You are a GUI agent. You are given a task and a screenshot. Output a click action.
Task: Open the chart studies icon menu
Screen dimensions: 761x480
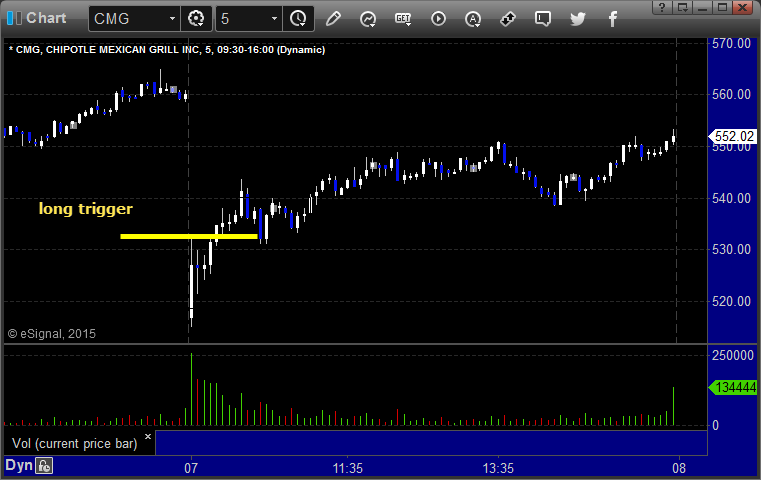tap(368, 19)
